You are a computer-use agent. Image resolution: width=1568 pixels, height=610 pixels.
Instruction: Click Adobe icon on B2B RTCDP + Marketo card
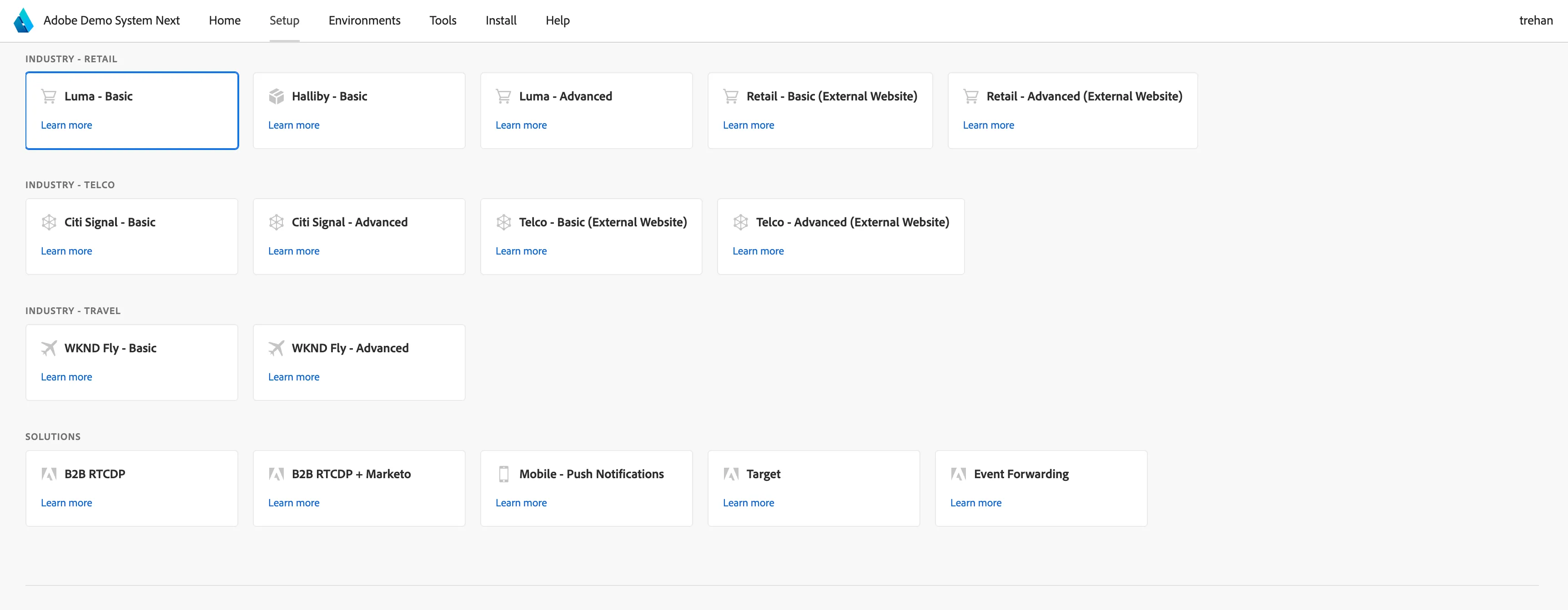pos(276,474)
